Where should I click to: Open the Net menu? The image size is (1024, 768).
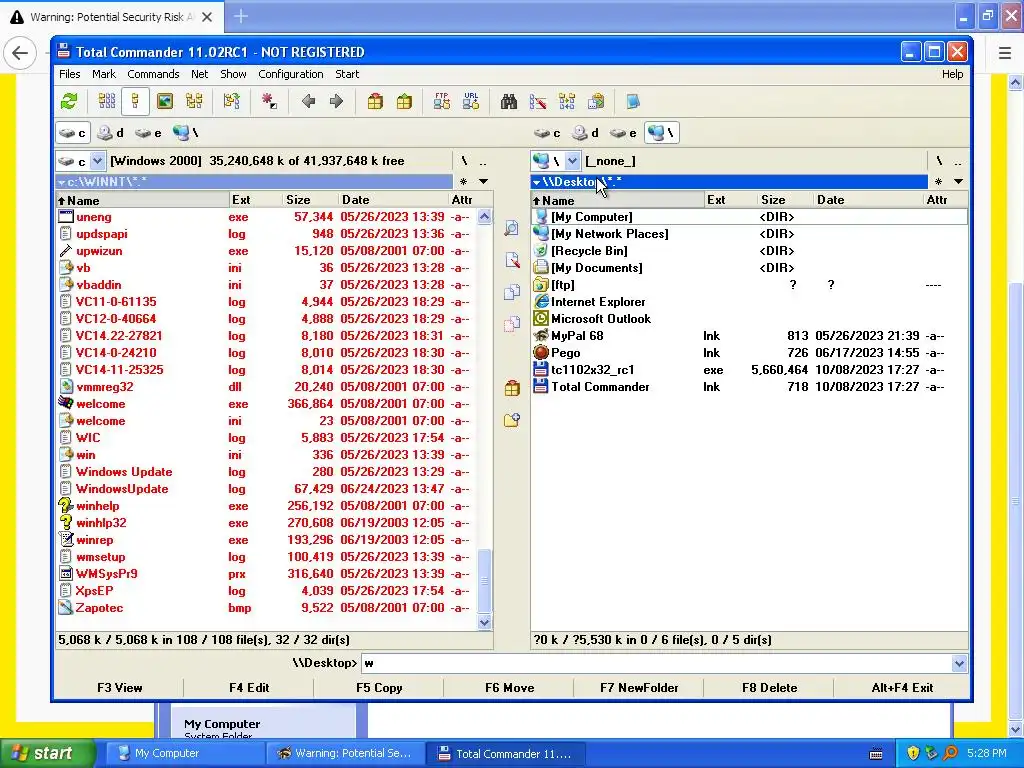click(x=199, y=74)
